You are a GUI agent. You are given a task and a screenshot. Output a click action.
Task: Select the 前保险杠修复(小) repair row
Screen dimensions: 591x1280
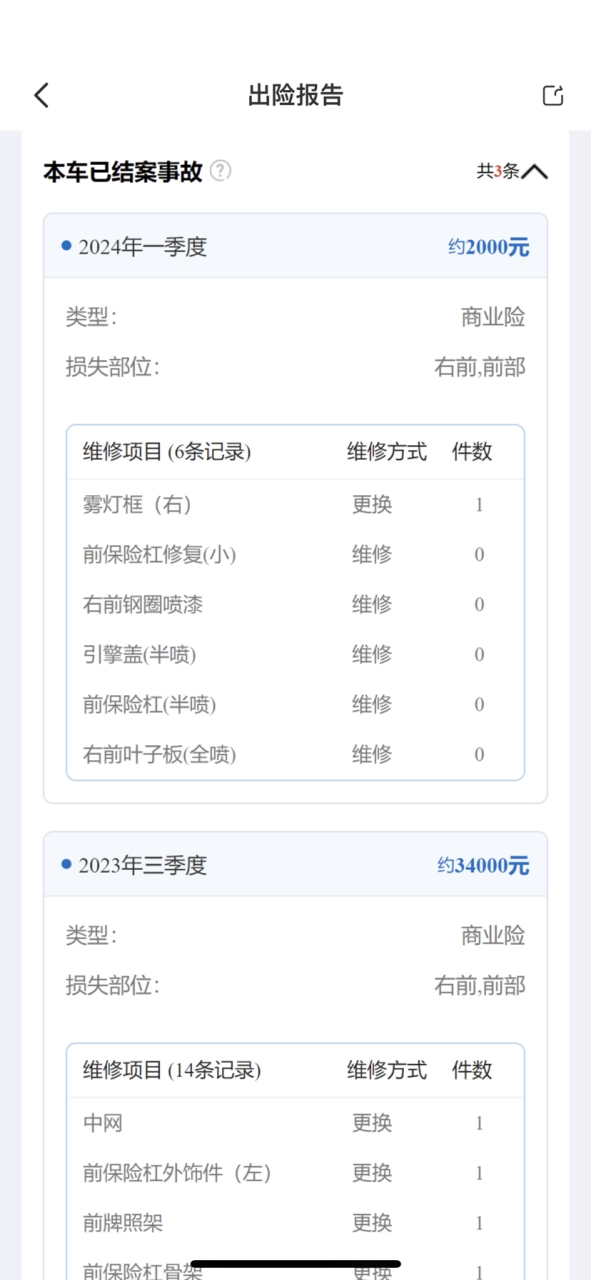point(295,555)
